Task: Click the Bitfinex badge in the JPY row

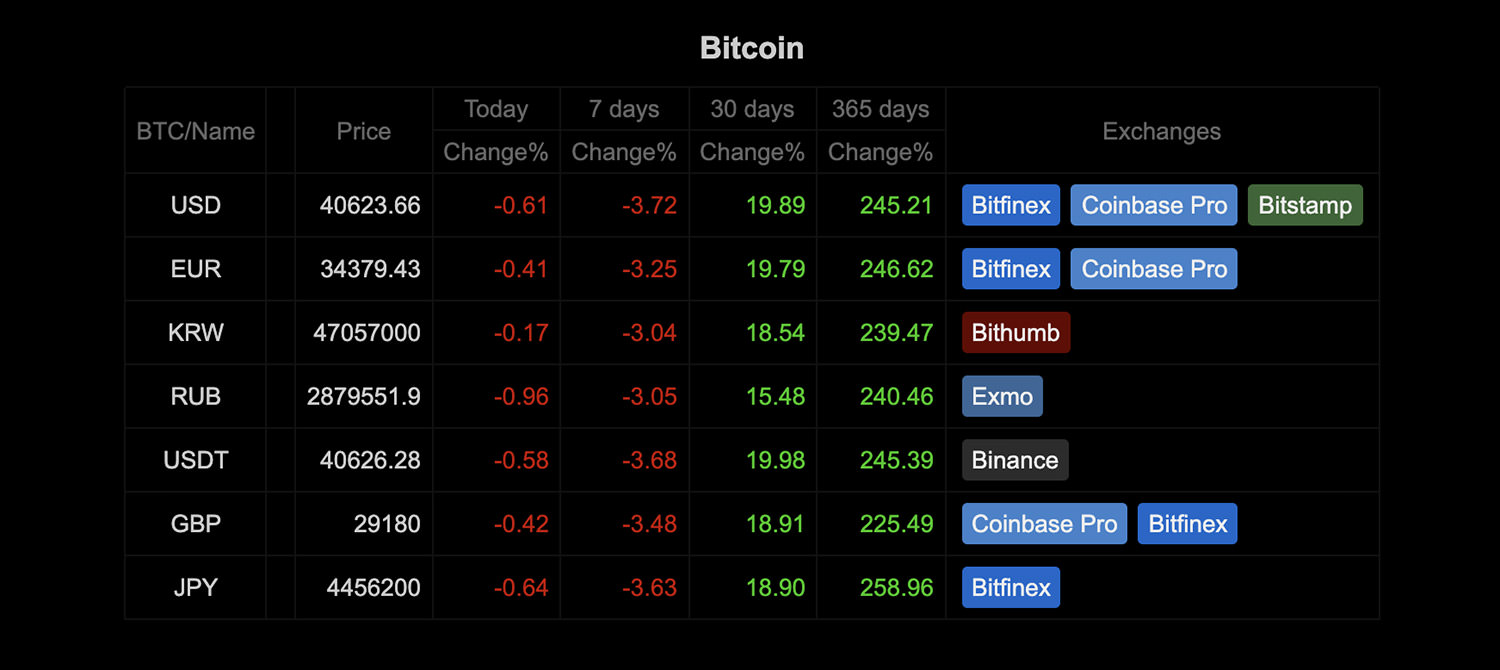Action: (1011, 588)
